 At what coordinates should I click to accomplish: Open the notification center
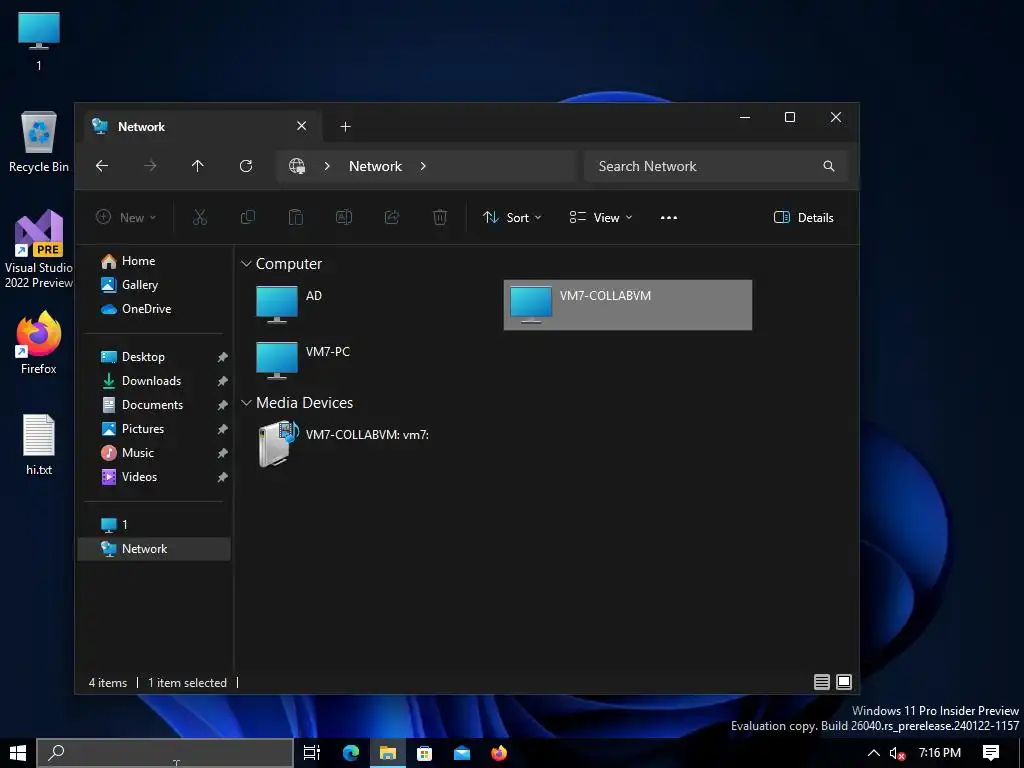click(991, 753)
